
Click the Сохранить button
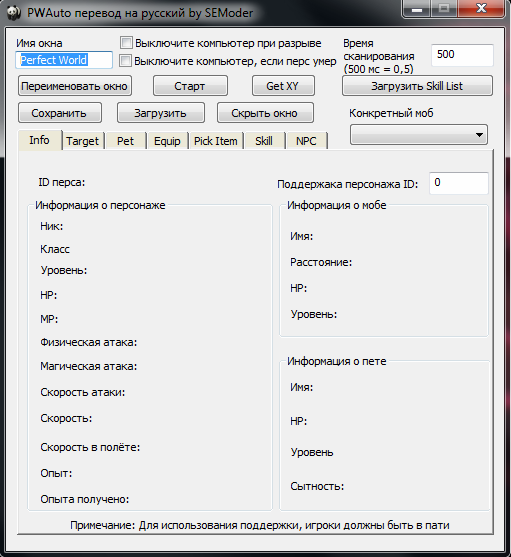click(60, 113)
